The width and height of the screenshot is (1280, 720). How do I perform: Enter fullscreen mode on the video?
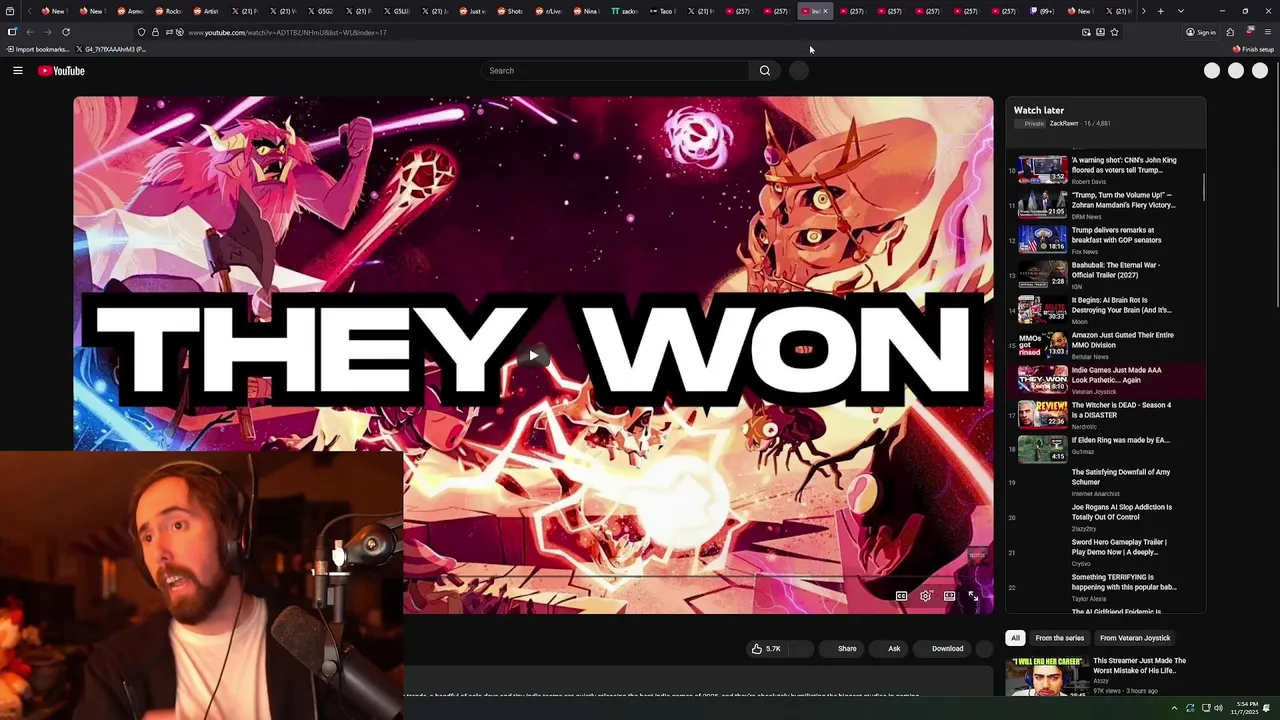tap(973, 596)
